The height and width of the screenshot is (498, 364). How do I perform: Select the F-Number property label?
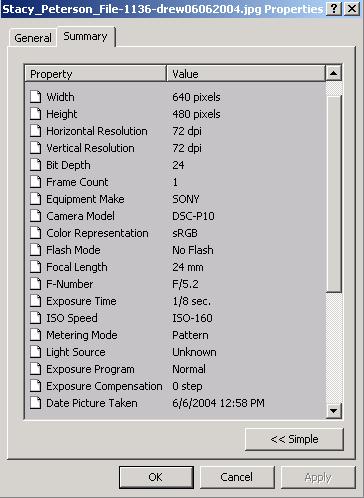click(x=70, y=284)
